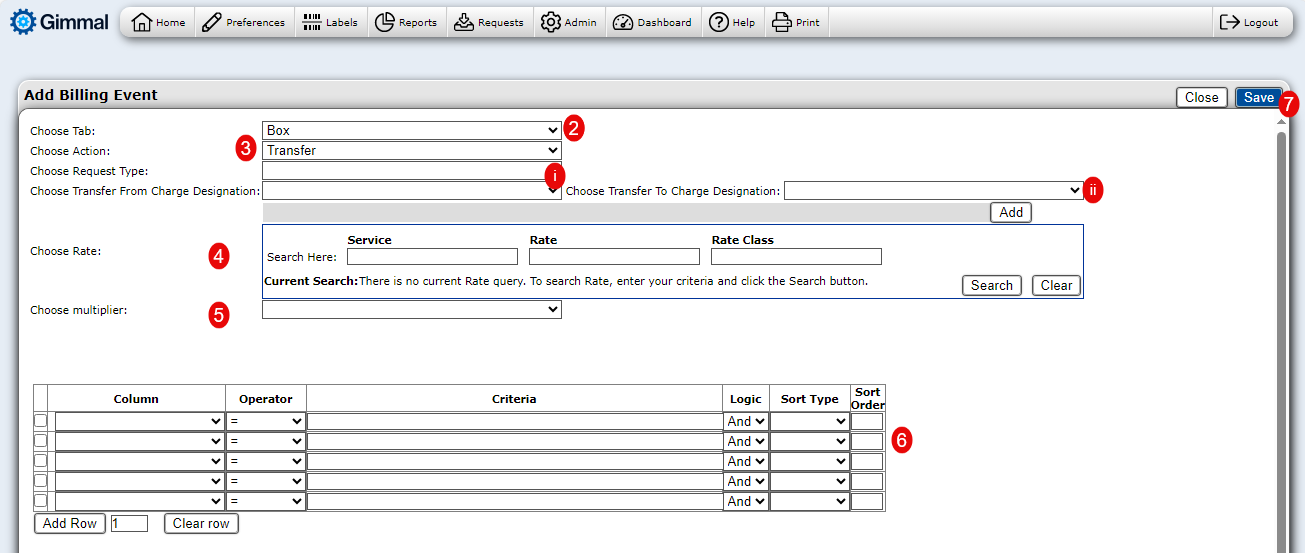Open Admin via the gear icon
The width and height of the screenshot is (1305, 553).
551,22
